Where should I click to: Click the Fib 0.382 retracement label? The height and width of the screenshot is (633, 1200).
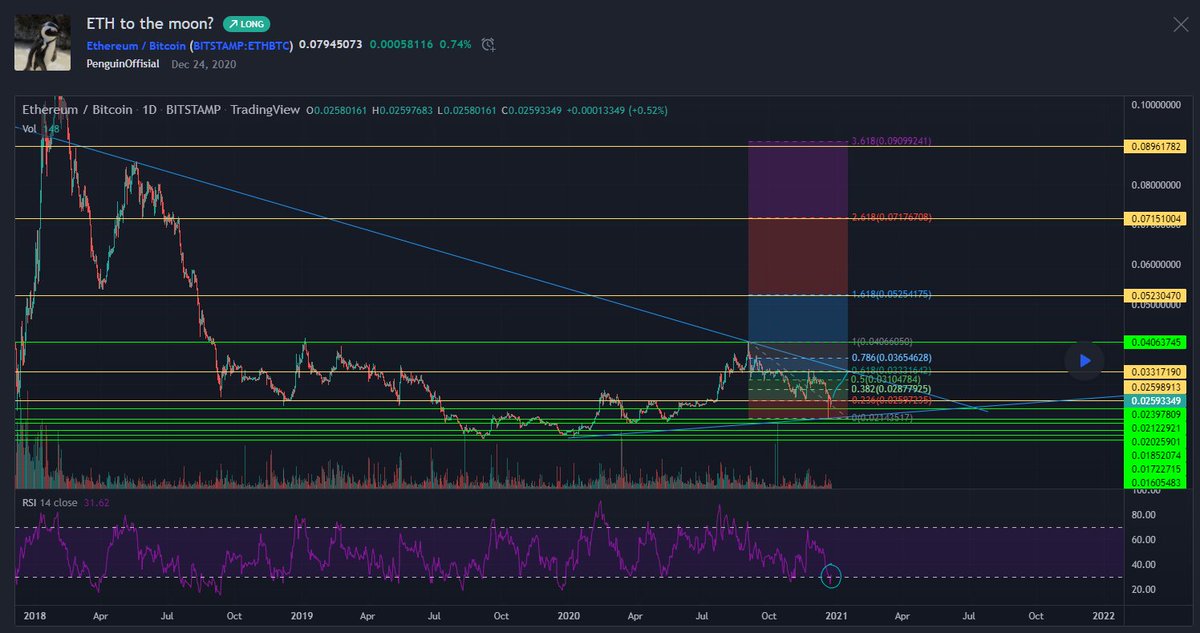pyautogui.click(x=891, y=389)
